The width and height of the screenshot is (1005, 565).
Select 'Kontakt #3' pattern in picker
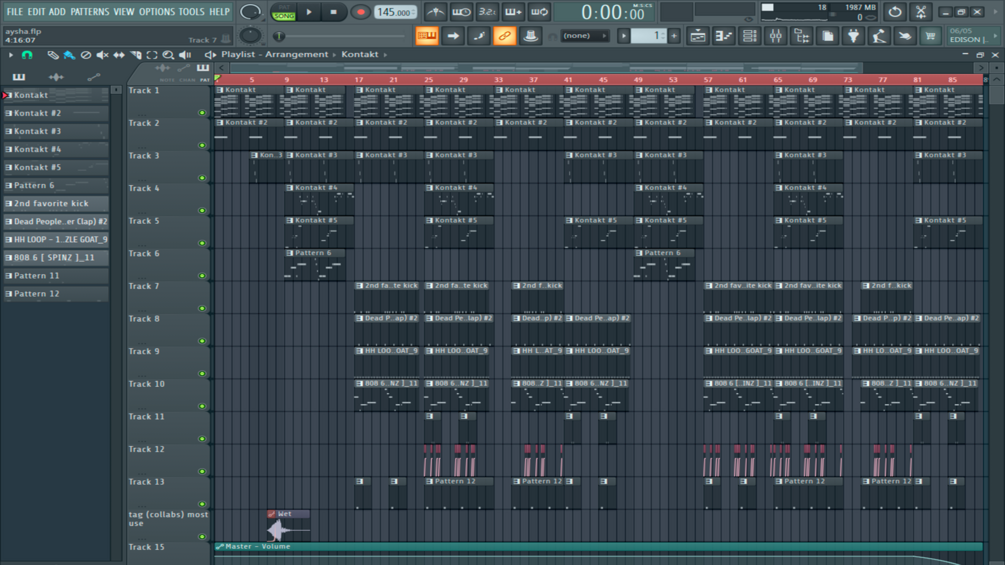point(56,131)
